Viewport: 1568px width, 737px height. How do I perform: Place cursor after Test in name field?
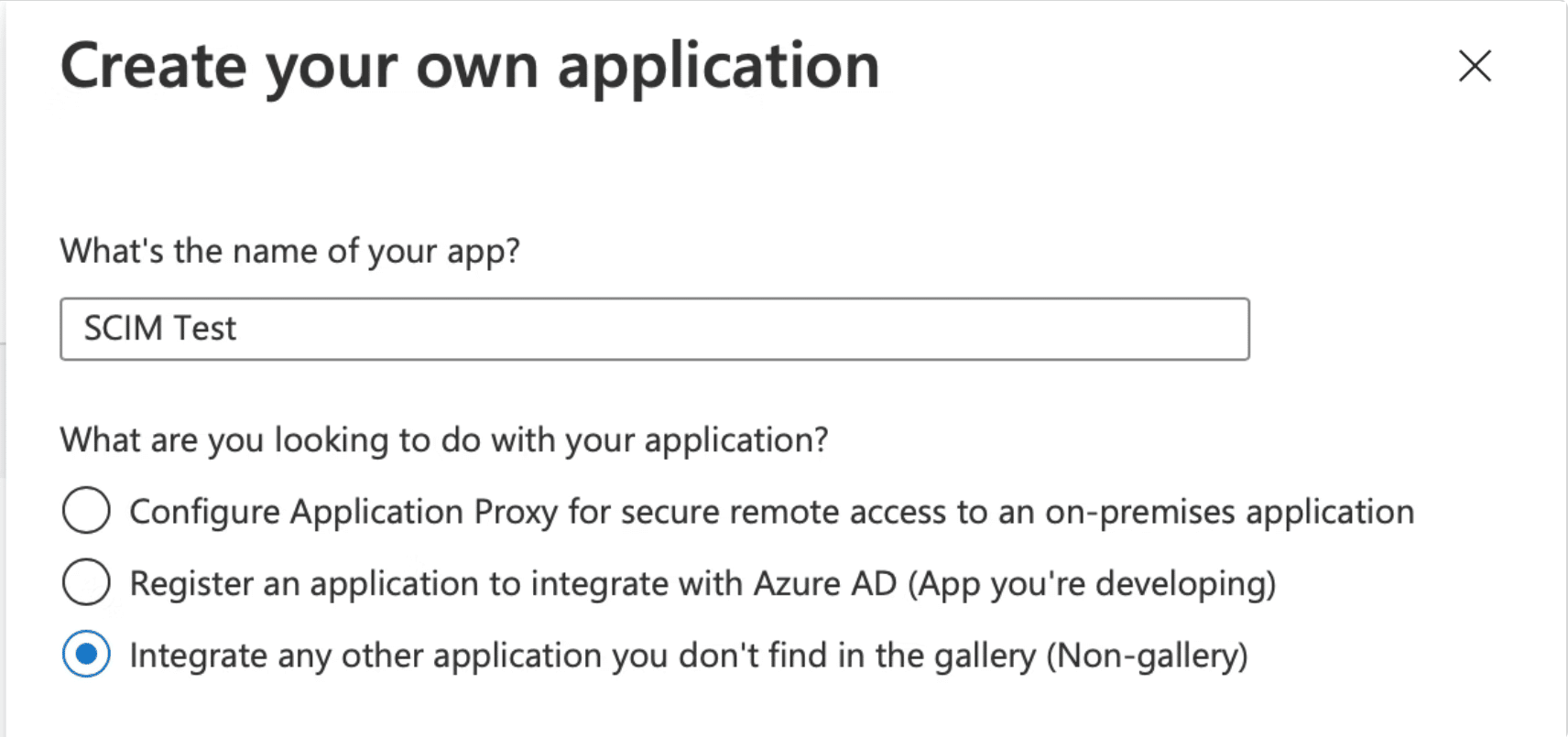click(239, 328)
